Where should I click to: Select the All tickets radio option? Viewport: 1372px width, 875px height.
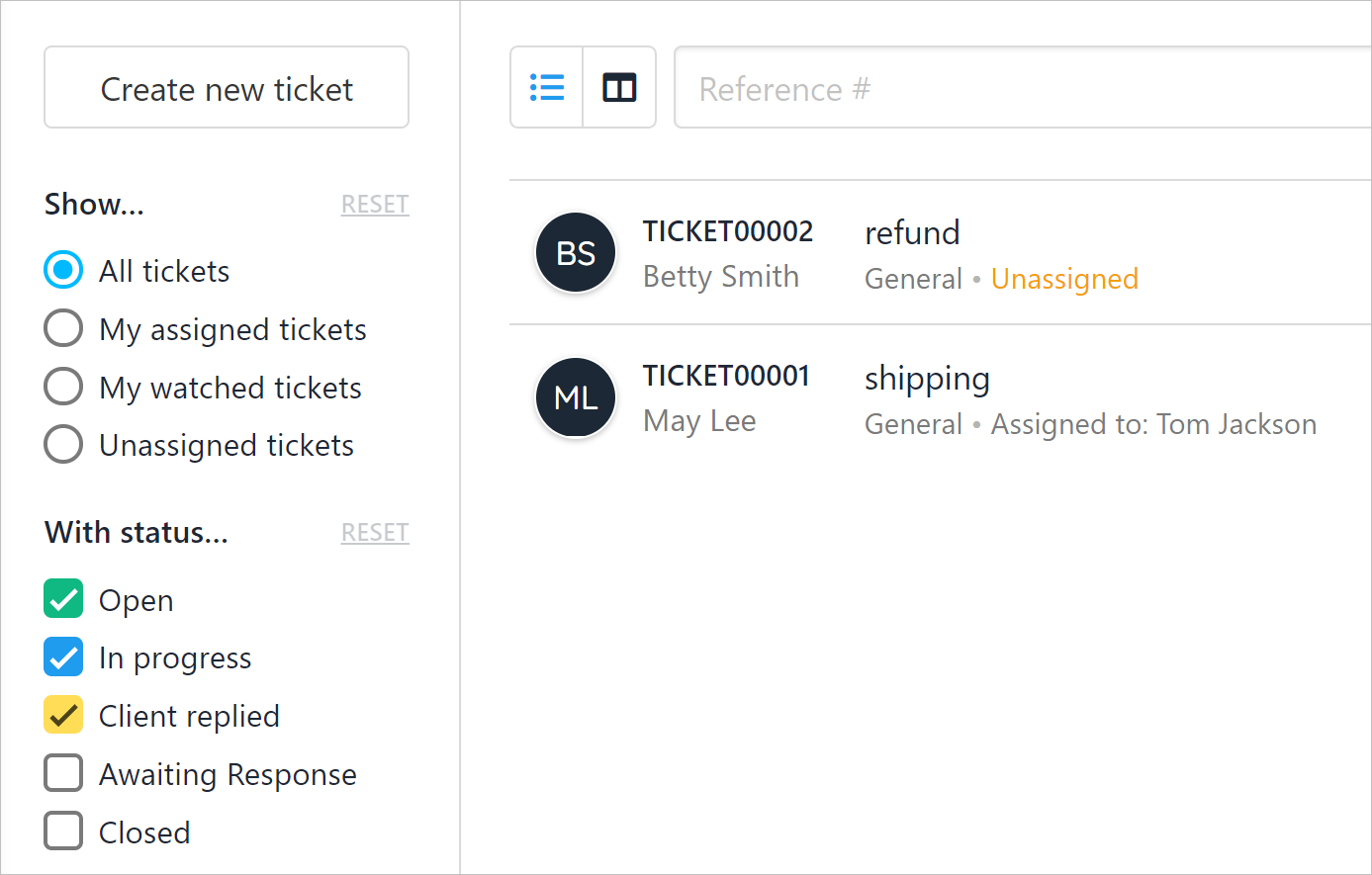click(x=63, y=270)
